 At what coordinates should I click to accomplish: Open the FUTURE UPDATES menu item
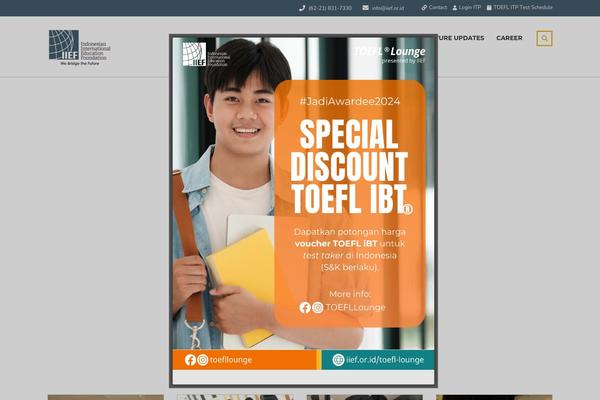point(461,38)
